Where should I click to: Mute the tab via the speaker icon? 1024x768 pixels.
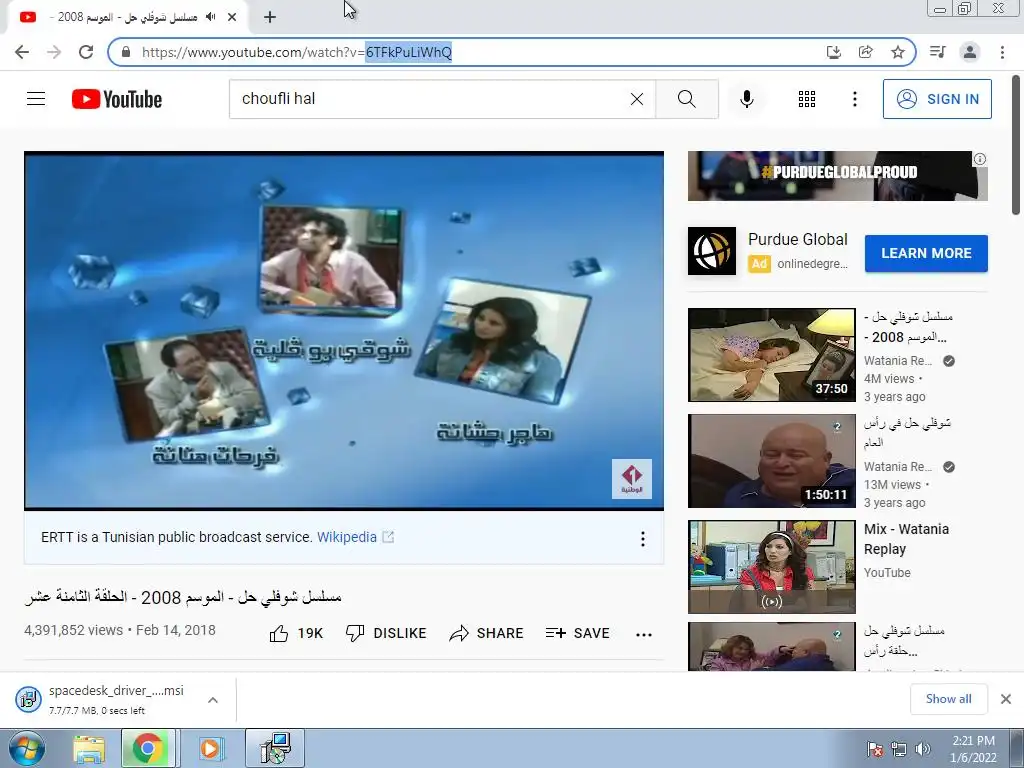tap(210, 17)
